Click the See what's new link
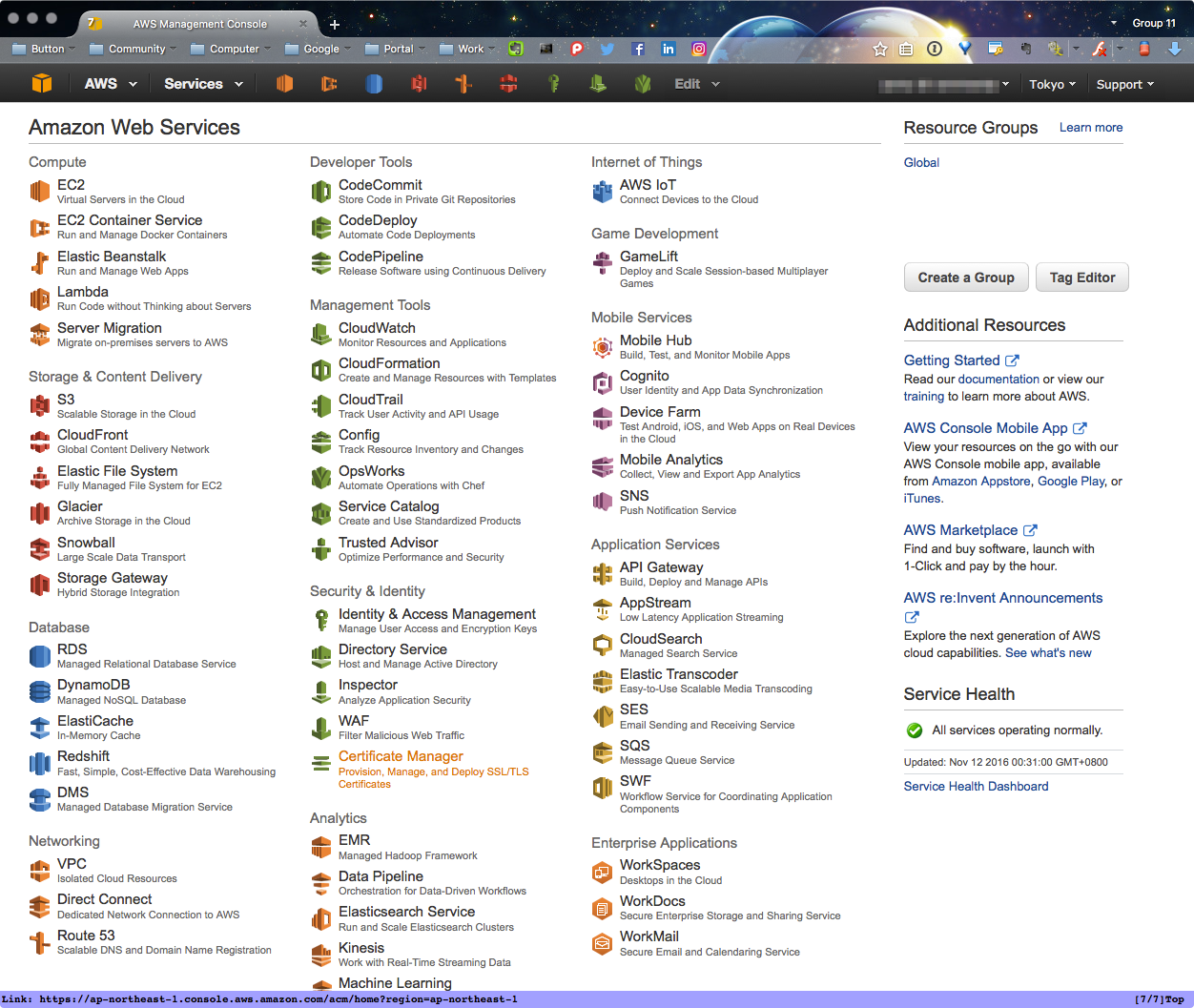This screenshot has height=1008, width=1194. tap(1048, 653)
